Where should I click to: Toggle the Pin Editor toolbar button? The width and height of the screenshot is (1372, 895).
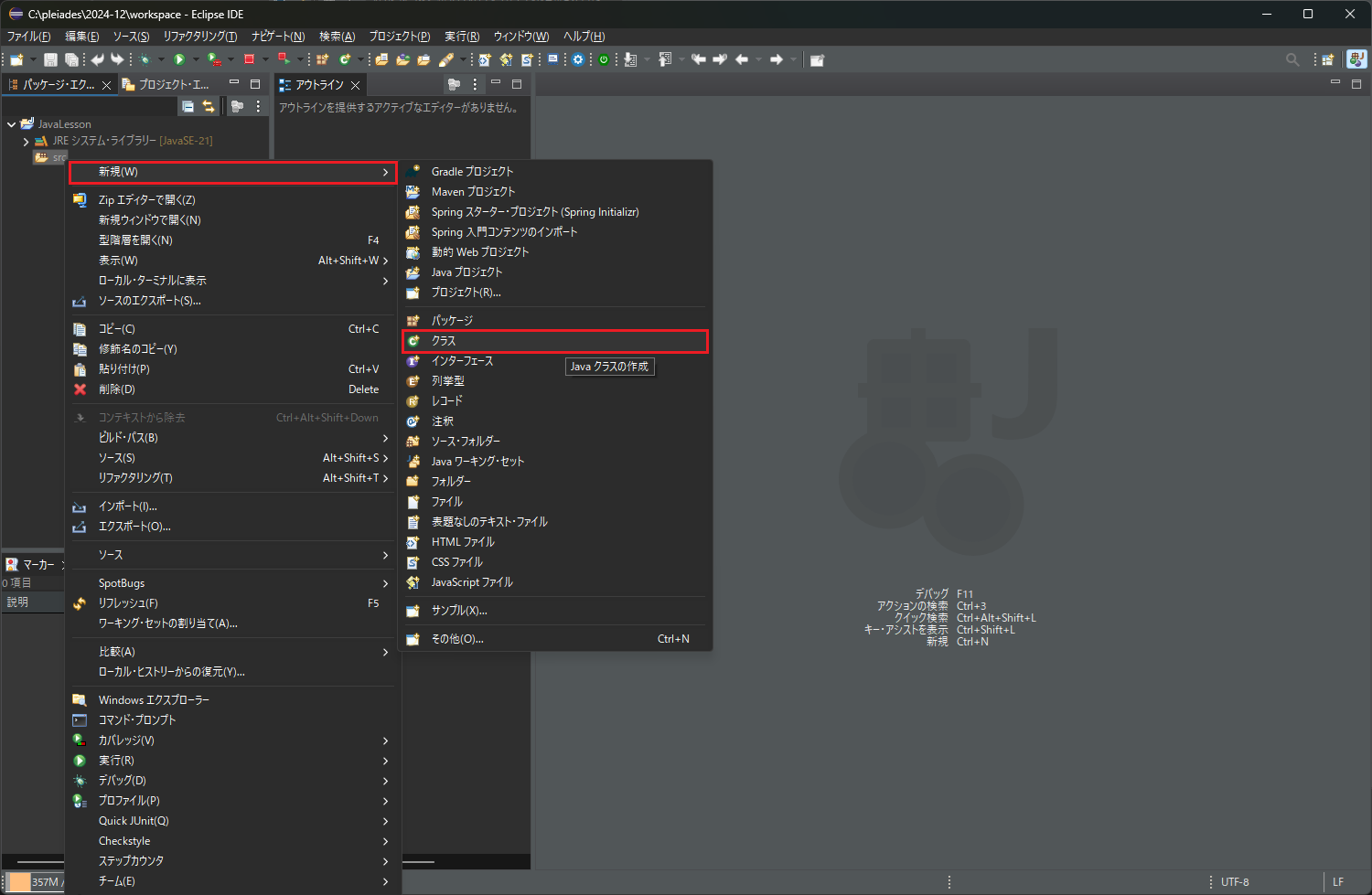(x=817, y=59)
